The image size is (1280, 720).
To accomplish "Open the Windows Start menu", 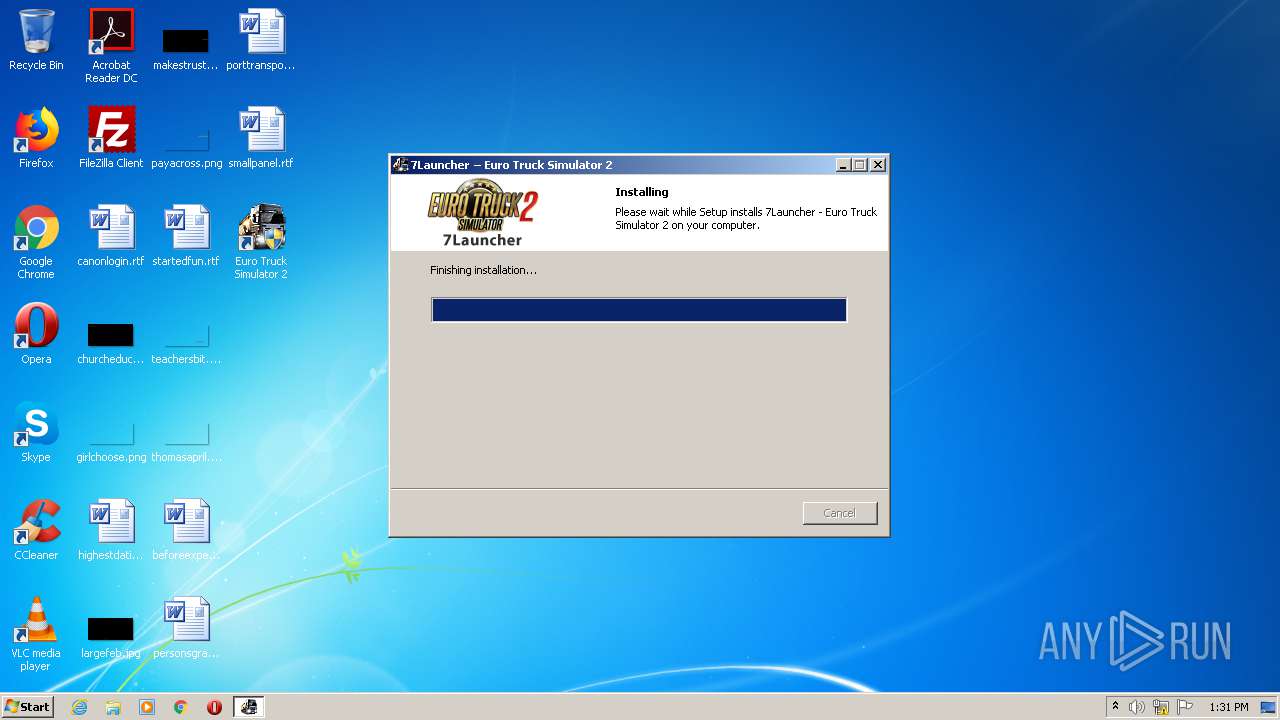I will [28, 707].
